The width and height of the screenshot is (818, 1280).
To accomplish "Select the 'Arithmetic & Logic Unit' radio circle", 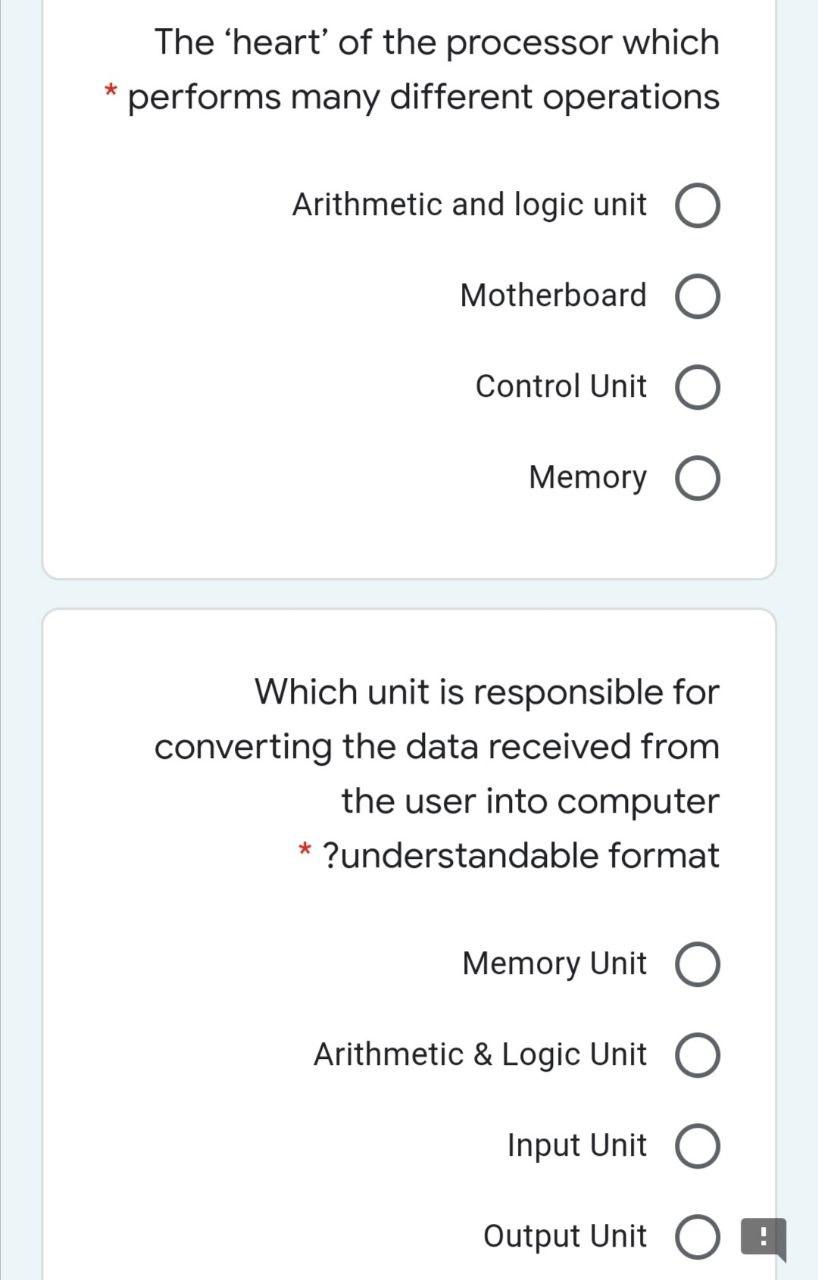I will [x=699, y=1057].
